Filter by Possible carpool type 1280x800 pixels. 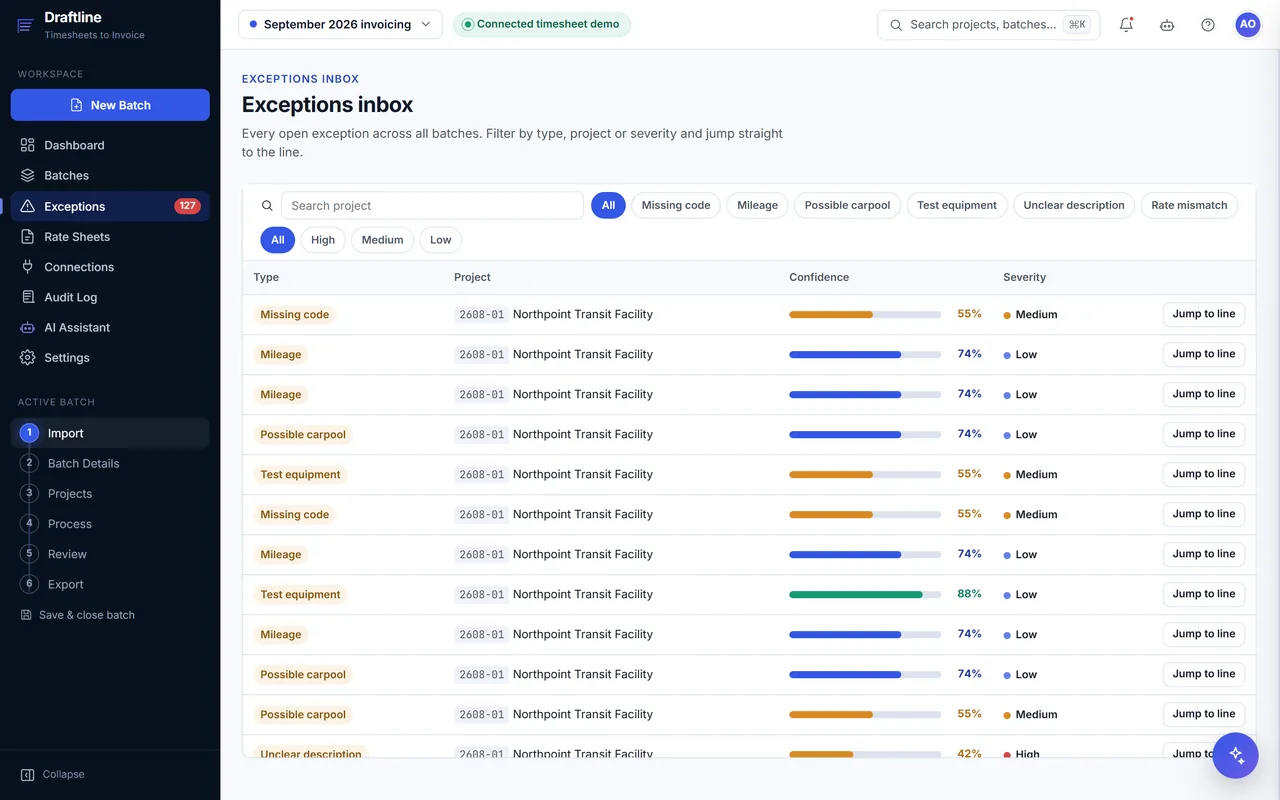[847, 205]
